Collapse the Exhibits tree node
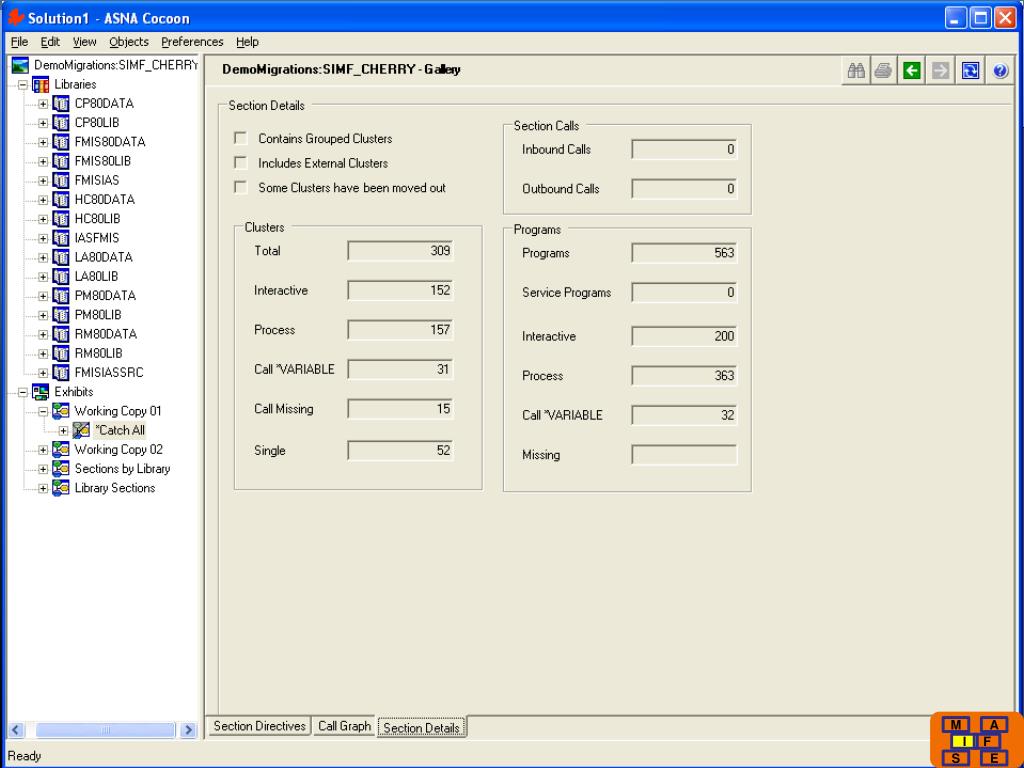Viewport: 1024px width, 768px height. (23, 392)
